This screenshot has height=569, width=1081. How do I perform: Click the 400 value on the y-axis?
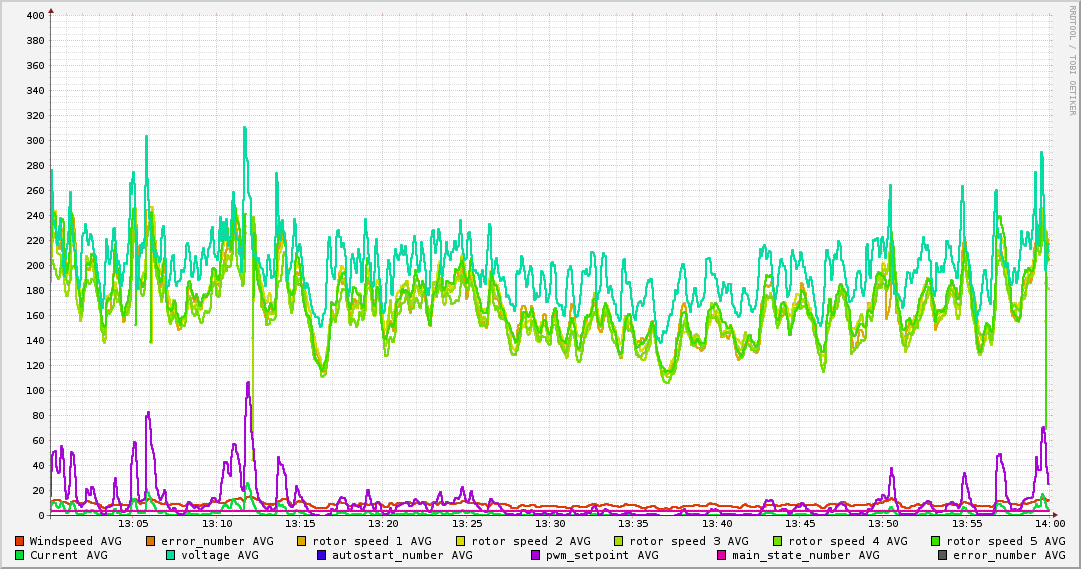[34, 16]
